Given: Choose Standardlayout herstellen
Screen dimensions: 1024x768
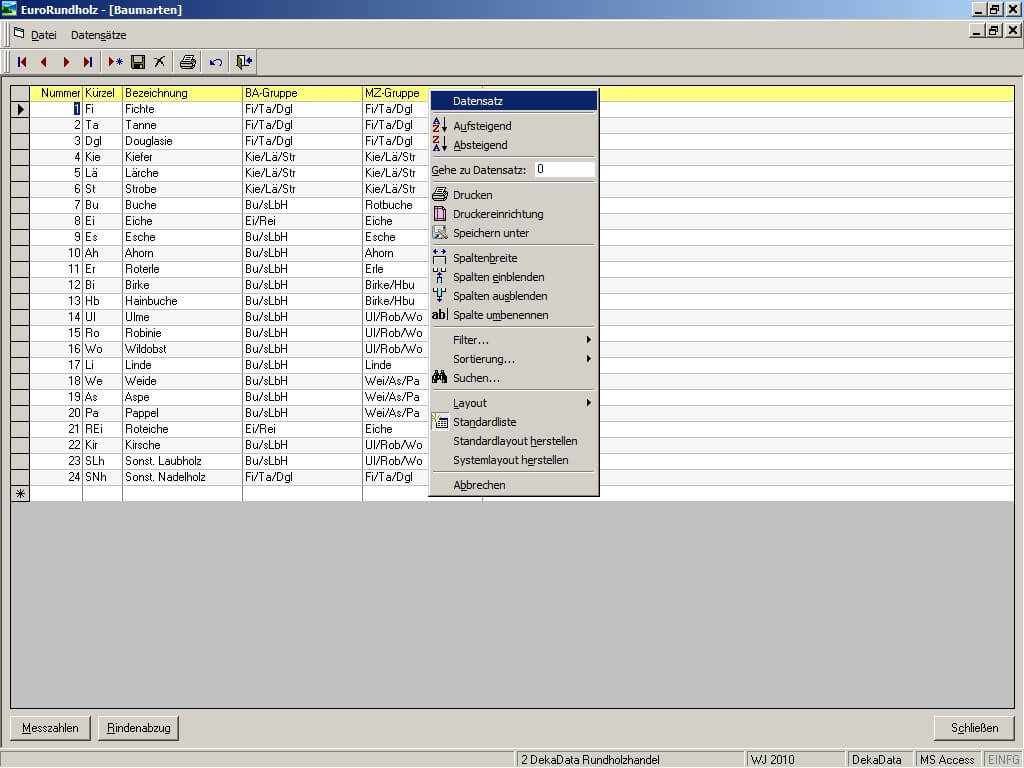Looking at the screenshot, I should pos(513,441).
